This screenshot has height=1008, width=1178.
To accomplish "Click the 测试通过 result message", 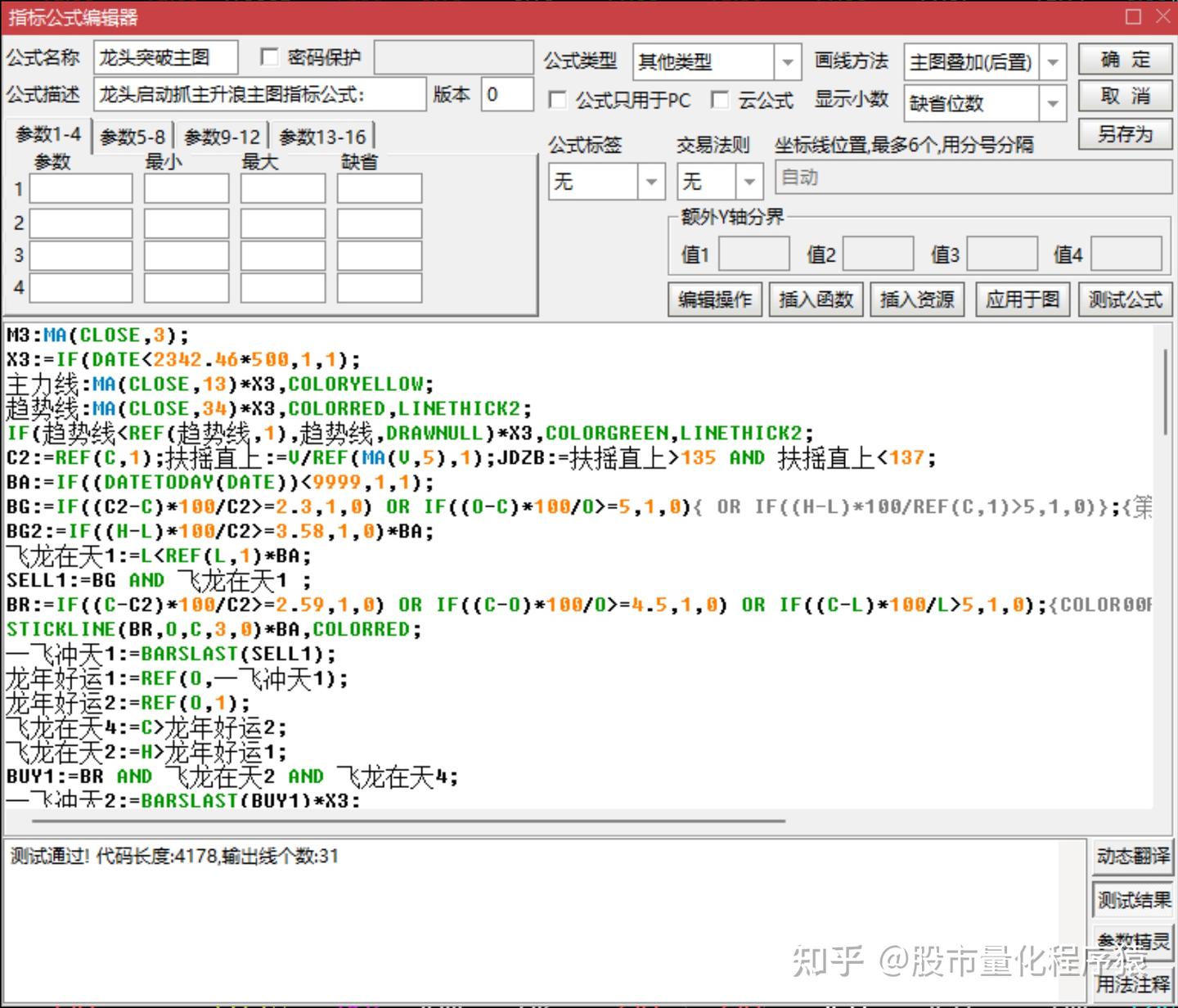I will click(x=174, y=857).
